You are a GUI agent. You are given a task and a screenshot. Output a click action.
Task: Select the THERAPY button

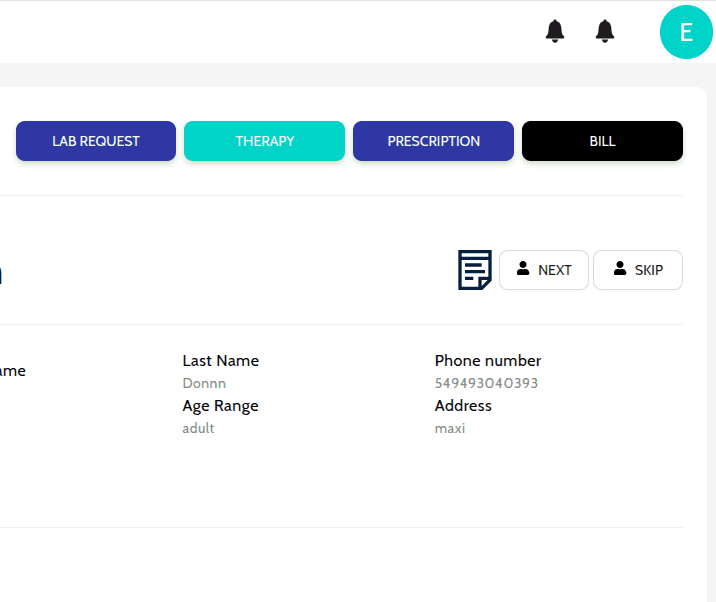(x=264, y=141)
